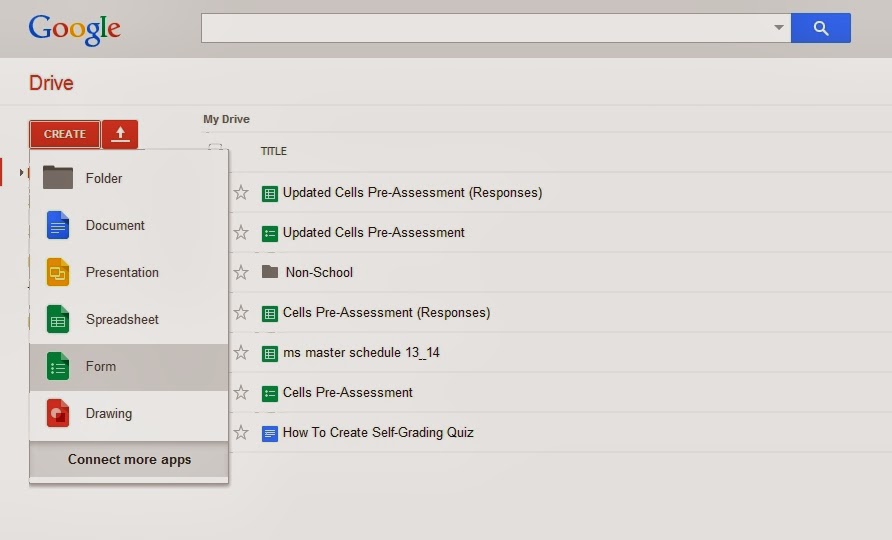Viewport: 892px width, 540px height.
Task: Click form icon beside Cells Pre-Assessment
Action: pyautogui.click(x=270, y=393)
